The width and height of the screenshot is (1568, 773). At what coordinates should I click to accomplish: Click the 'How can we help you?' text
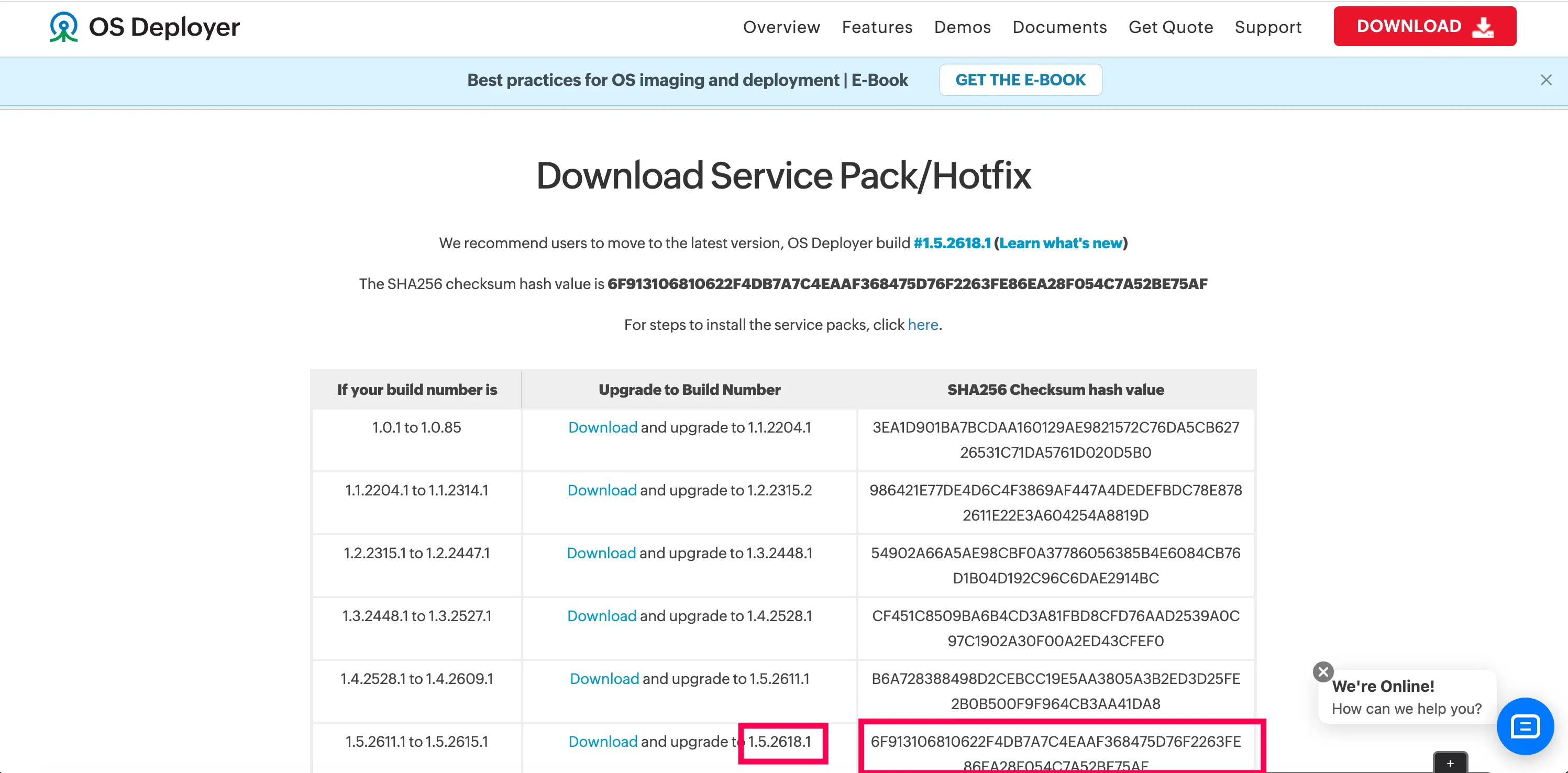point(1407,709)
